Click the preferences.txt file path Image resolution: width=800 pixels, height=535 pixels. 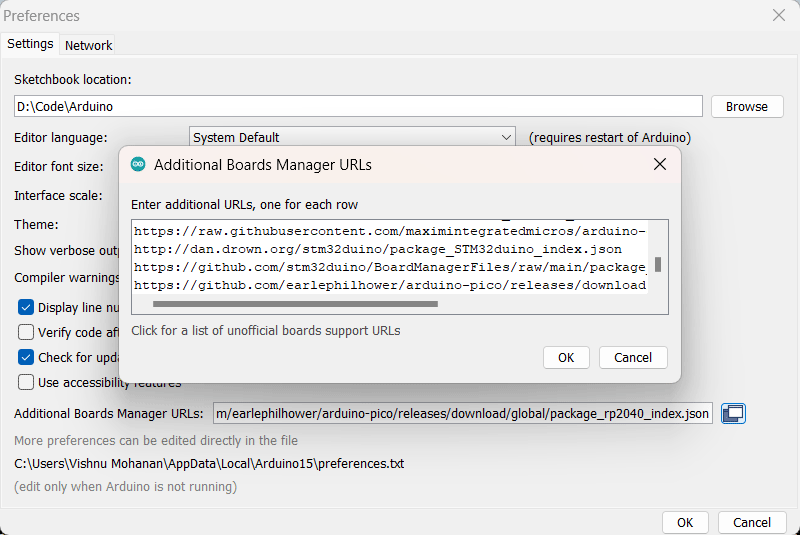pyautogui.click(x=209, y=464)
